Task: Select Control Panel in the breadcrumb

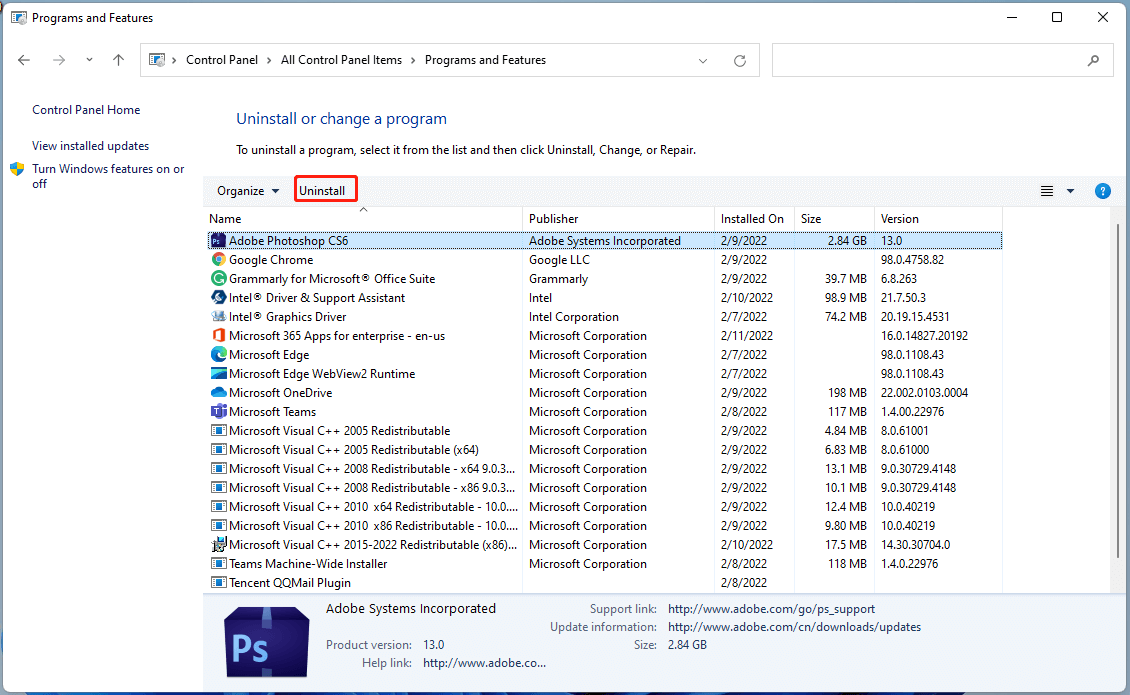Action: 221,60
